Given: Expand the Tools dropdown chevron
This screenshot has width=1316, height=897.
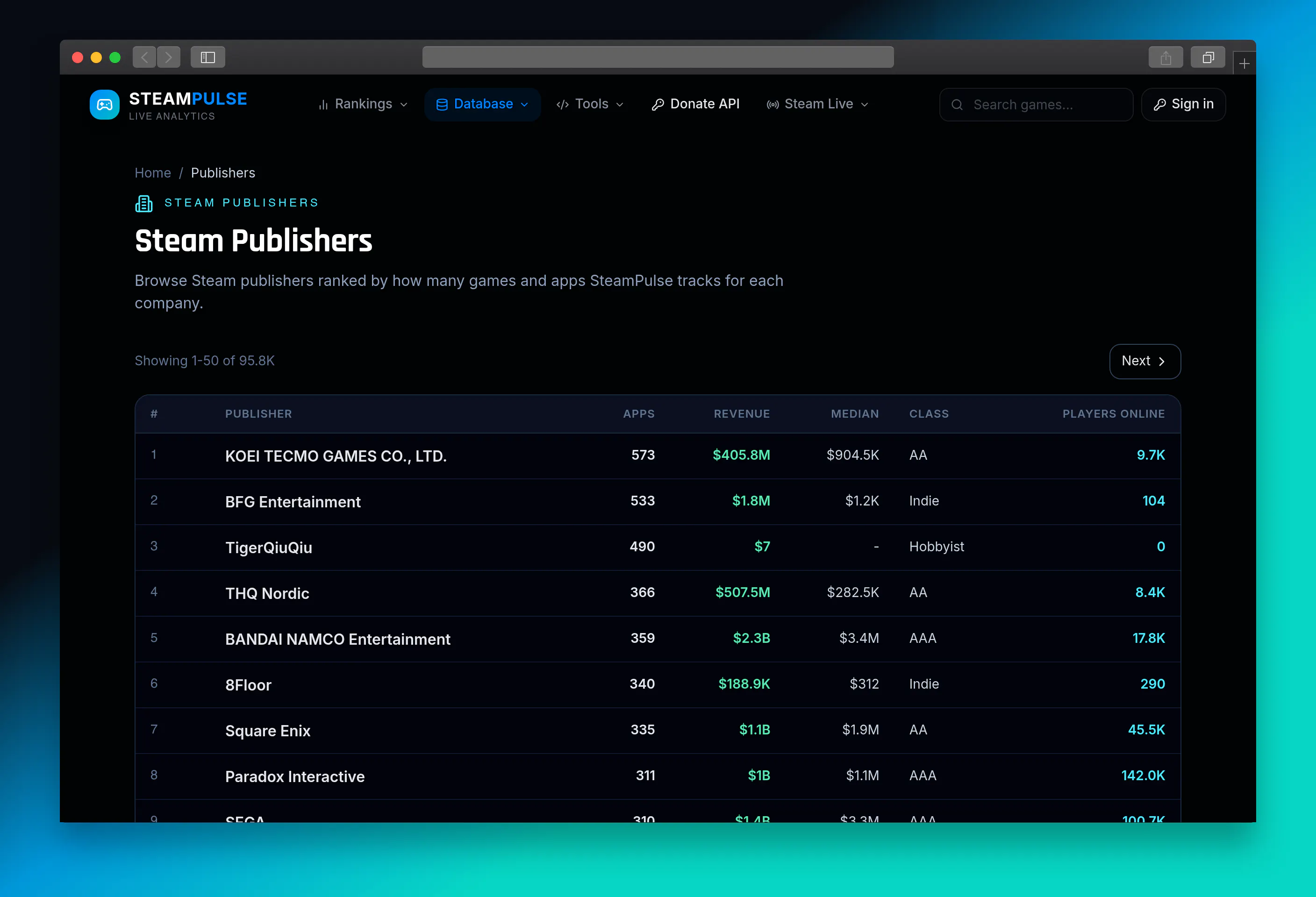Looking at the screenshot, I should click(620, 105).
